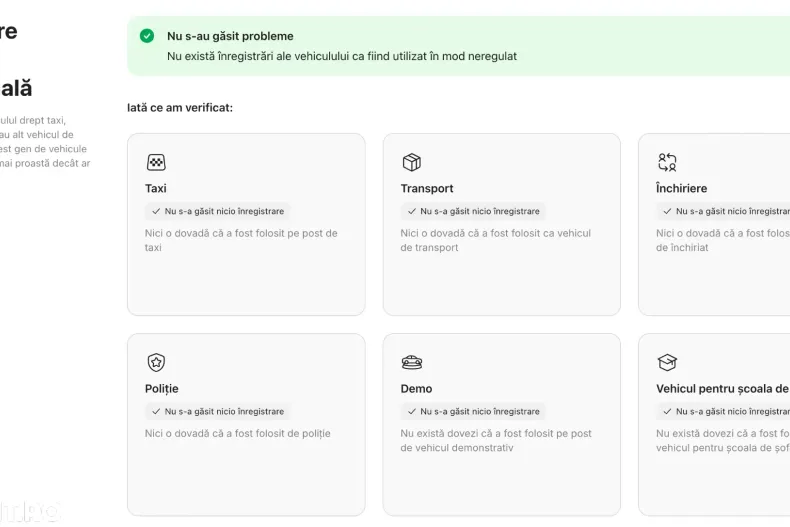Click the checkmark in Taxi status badge

(x=156, y=211)
